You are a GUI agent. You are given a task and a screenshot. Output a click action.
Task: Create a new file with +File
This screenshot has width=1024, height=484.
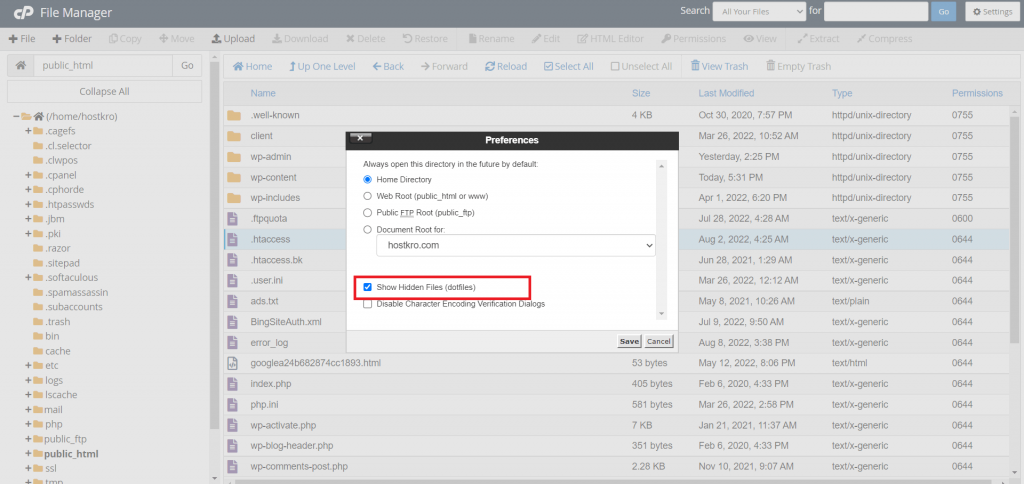click(22, 39)
